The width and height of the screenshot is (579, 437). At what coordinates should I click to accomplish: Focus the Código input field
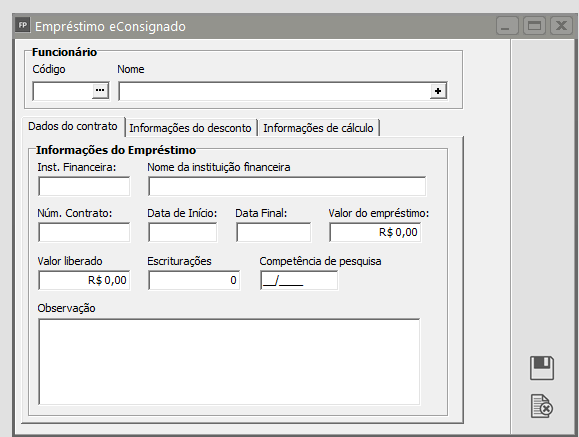click(63, 91)
